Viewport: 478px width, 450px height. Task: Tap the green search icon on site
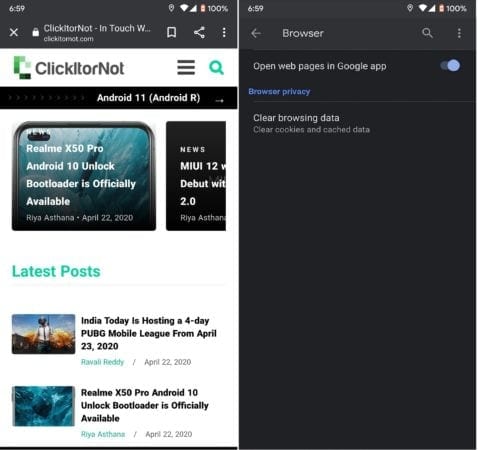tap(216, 68)
